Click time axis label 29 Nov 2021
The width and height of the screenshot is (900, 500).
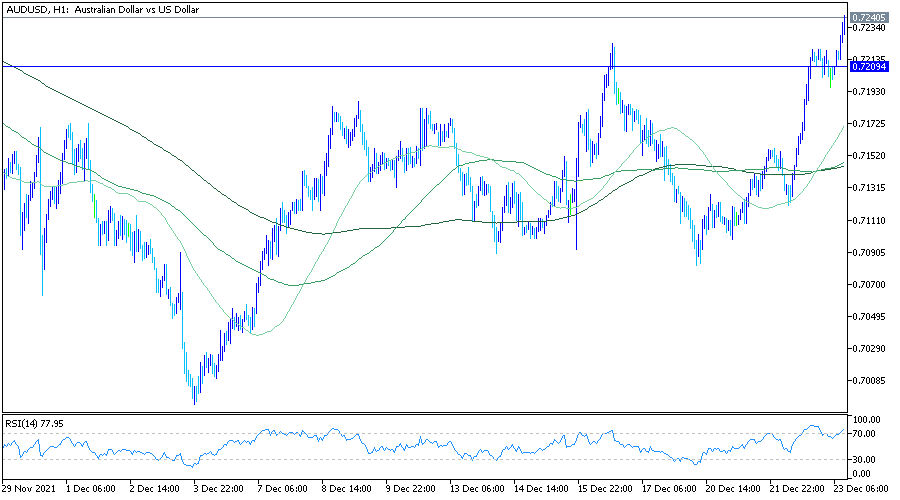point(29,489)
